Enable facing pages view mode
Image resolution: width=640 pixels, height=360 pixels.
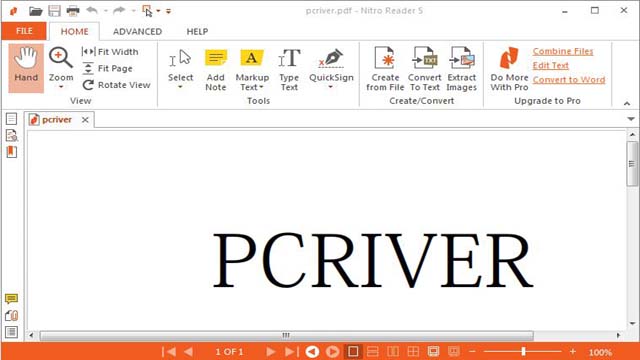tap(393, 351)
